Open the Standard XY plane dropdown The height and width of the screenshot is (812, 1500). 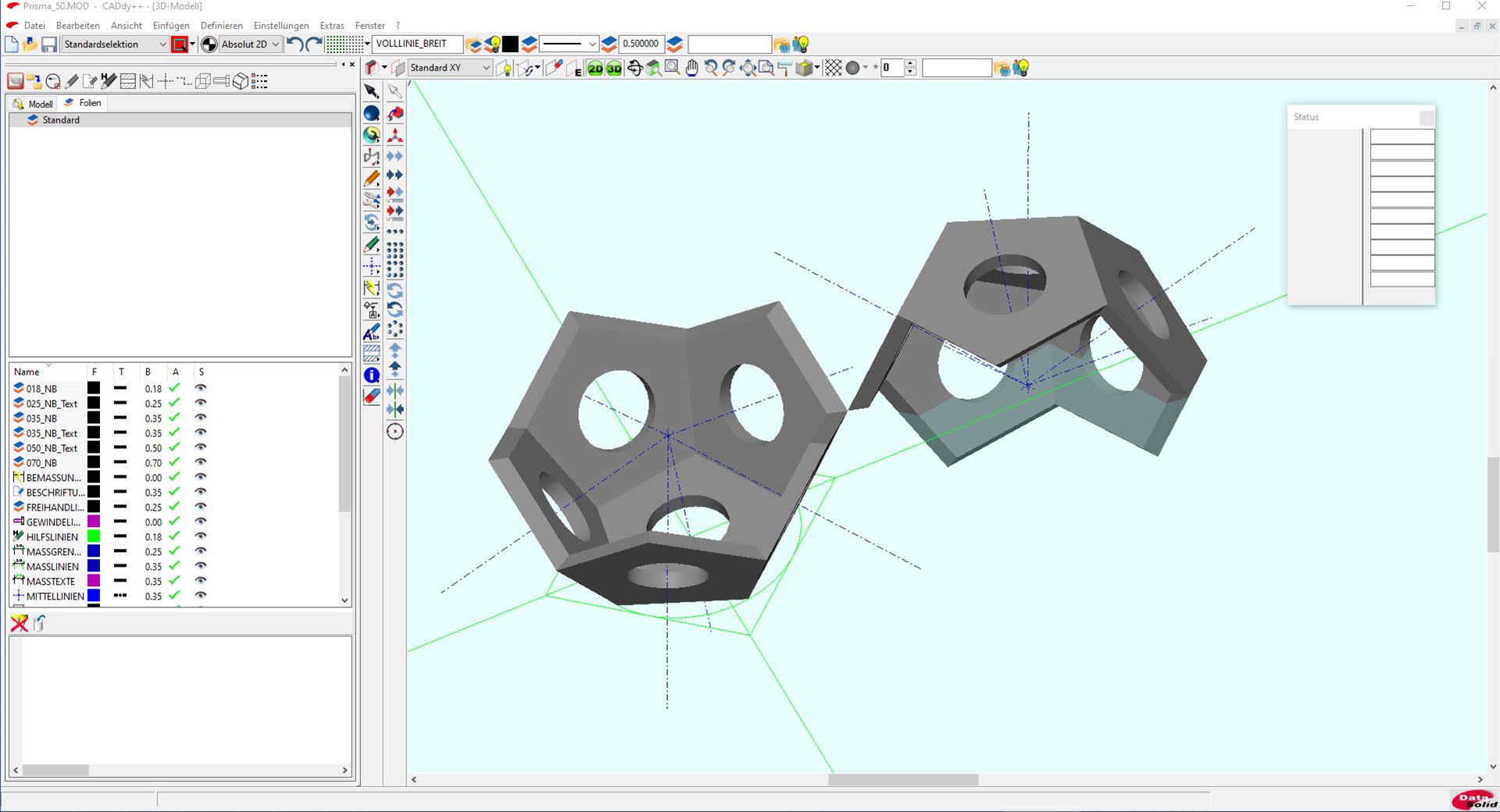pyautogui.click(x=450, y=68)
